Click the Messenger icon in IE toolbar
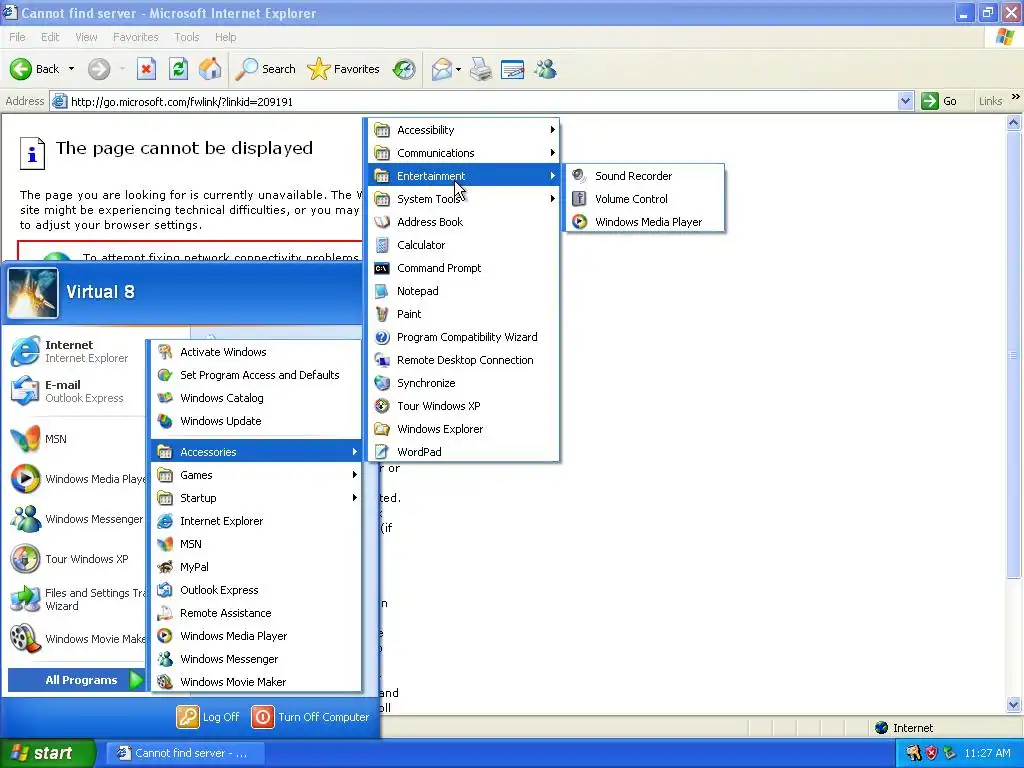Screen dimensions: 1024x768 545,69
